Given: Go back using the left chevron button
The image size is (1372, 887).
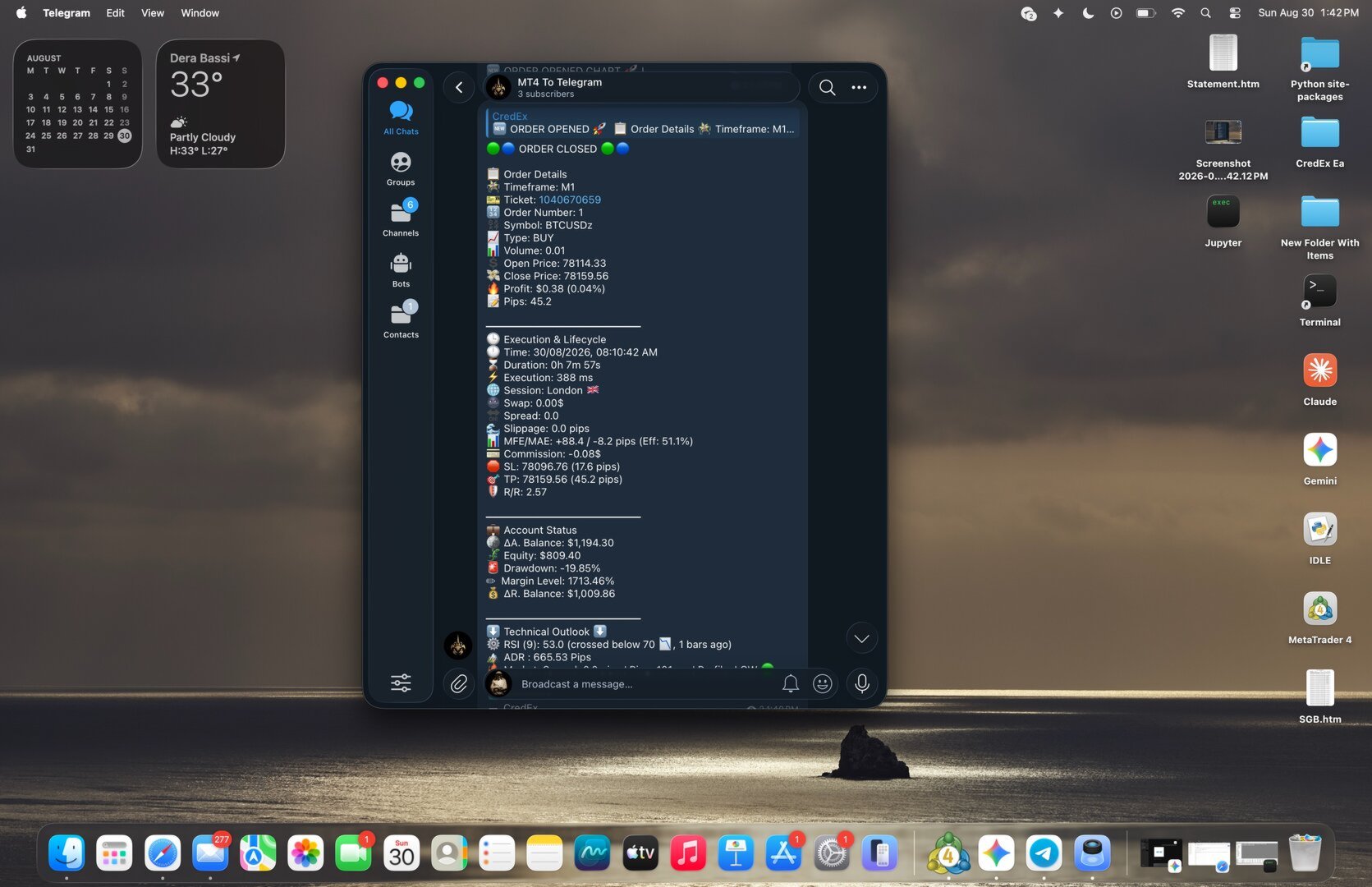Looking at the screenshot, I should pyautogui.click(x=459, y=87).
